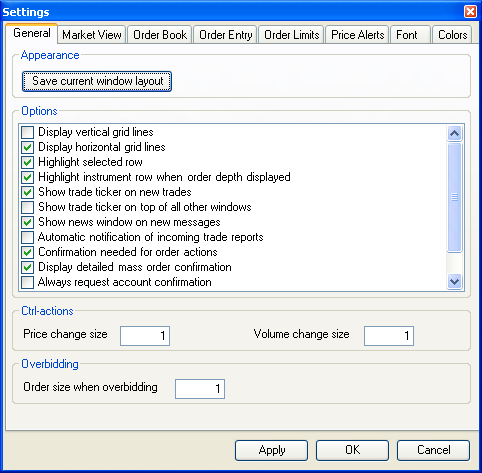This screenshot has width=482, height=473.
Task: Close the Settings dialog with X
Action: (470, 12)
